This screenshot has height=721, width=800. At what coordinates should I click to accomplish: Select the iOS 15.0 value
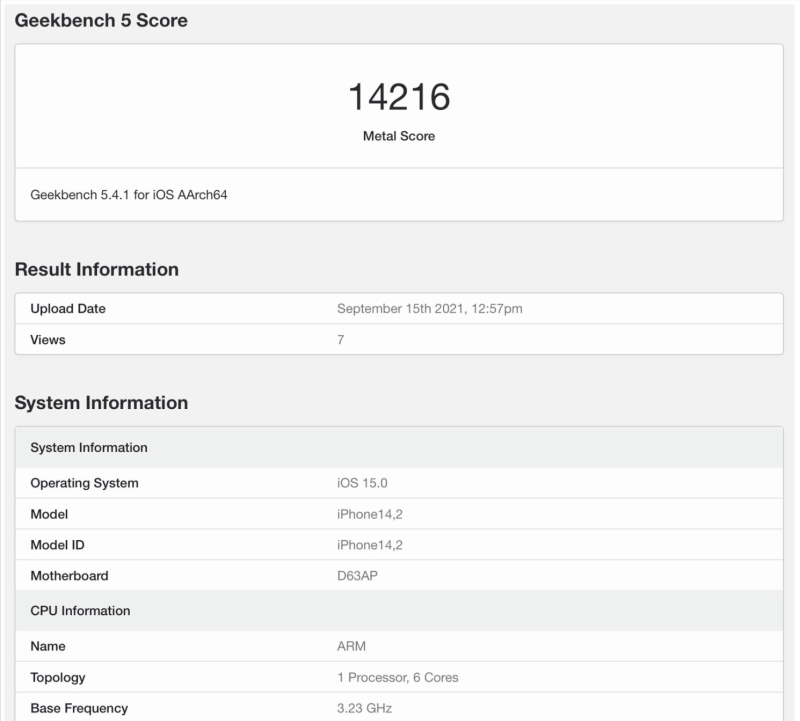click(x=362, y=483)
